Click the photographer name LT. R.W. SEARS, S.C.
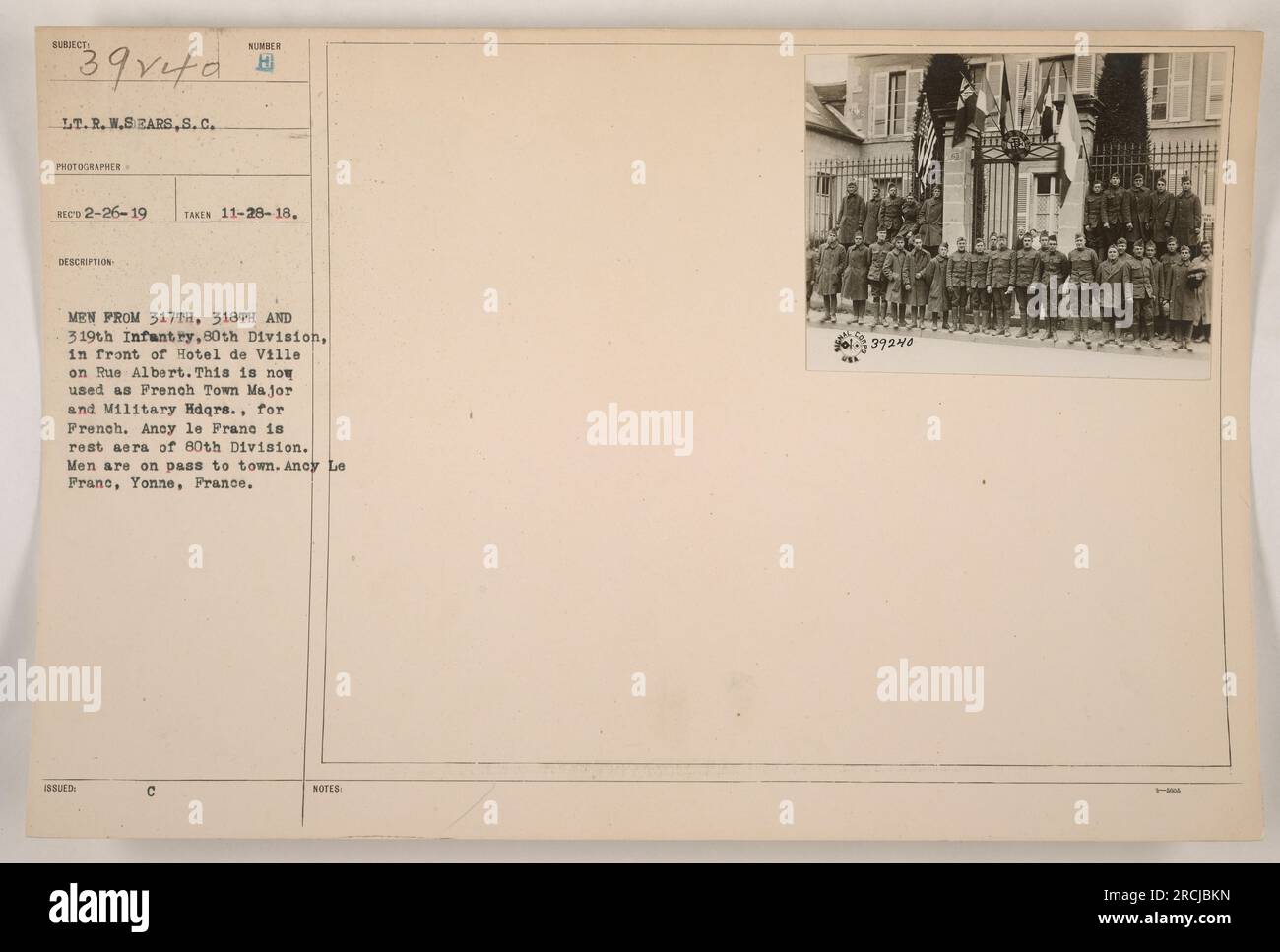 coord(140,126)
